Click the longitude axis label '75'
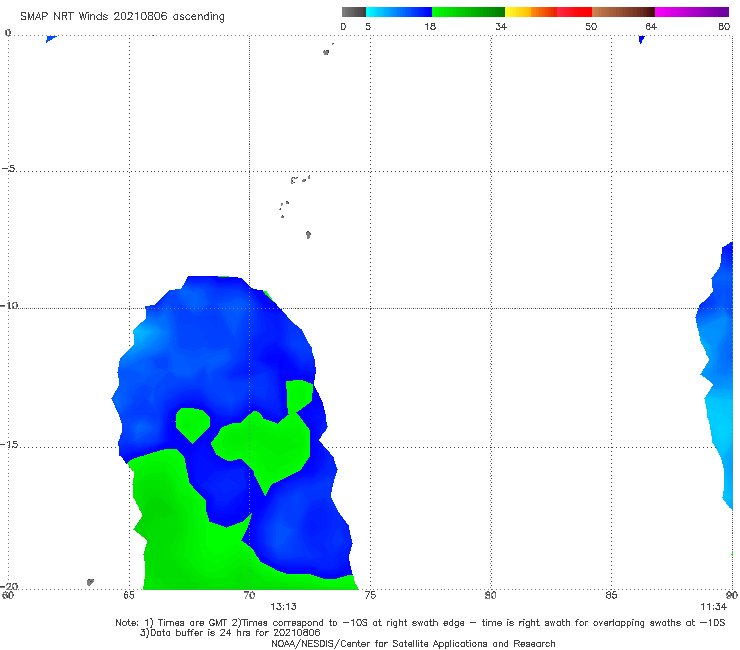Image resolution: width=740 pixels, height=650 pixels. point(370,595)
